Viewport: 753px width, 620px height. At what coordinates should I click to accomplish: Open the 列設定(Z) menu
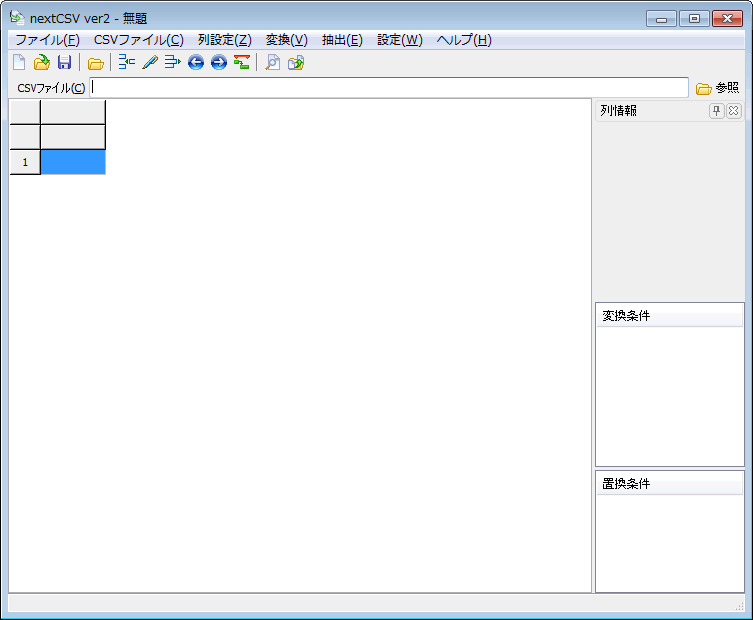pyautogui.click(x=224, y=40)
